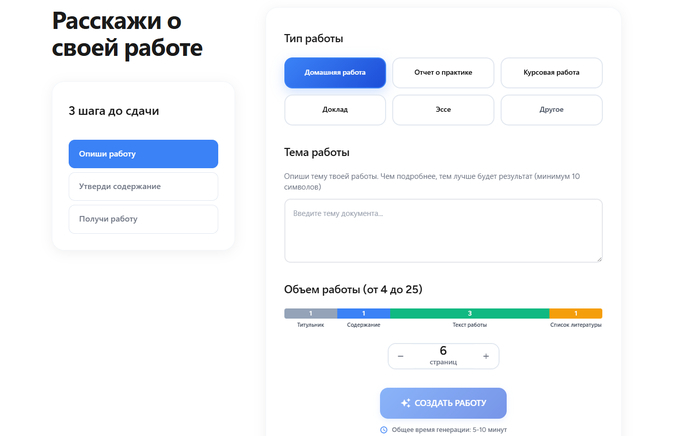Choose Отчет о практике work type
Screen dimensions: 700x436
pyautogui.click(x=442, y=73)
